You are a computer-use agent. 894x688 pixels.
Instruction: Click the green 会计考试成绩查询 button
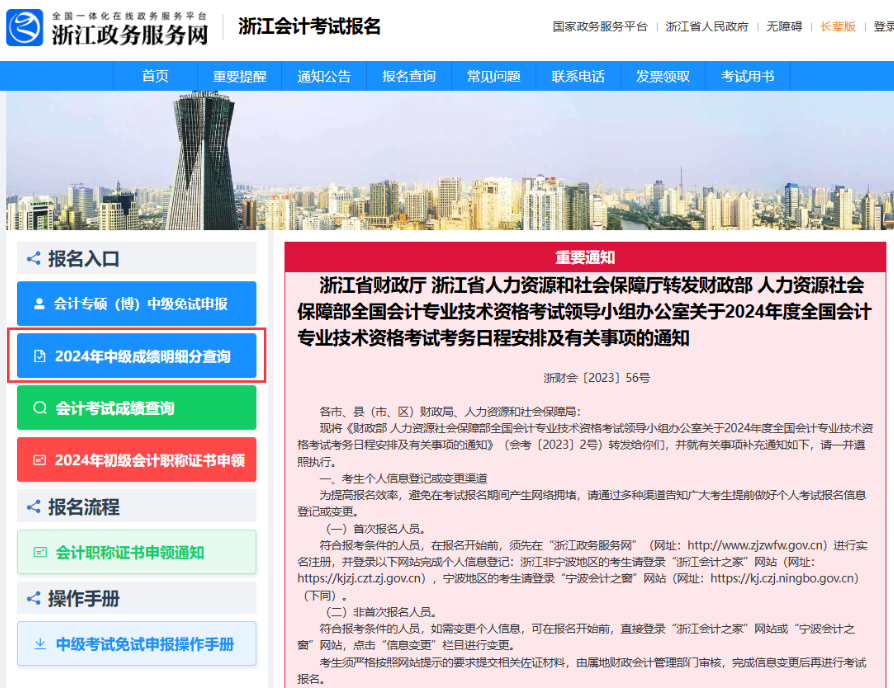click(x=137, y=405)
